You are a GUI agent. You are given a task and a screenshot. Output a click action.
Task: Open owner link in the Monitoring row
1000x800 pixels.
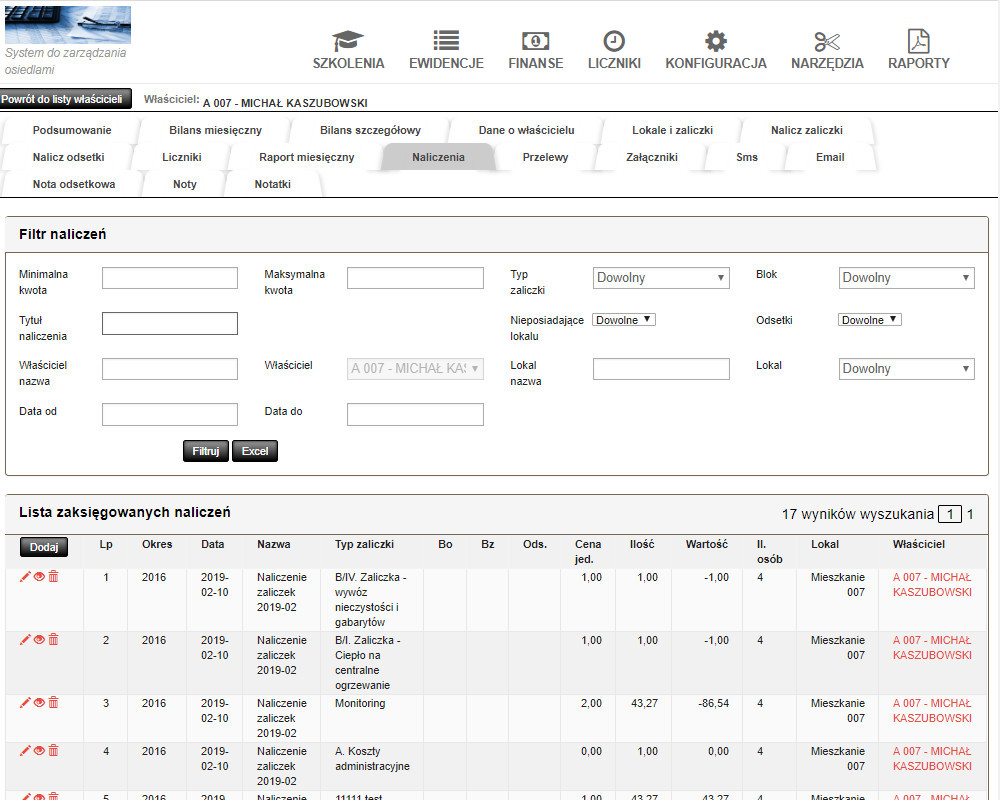click(x=932, y=711)
